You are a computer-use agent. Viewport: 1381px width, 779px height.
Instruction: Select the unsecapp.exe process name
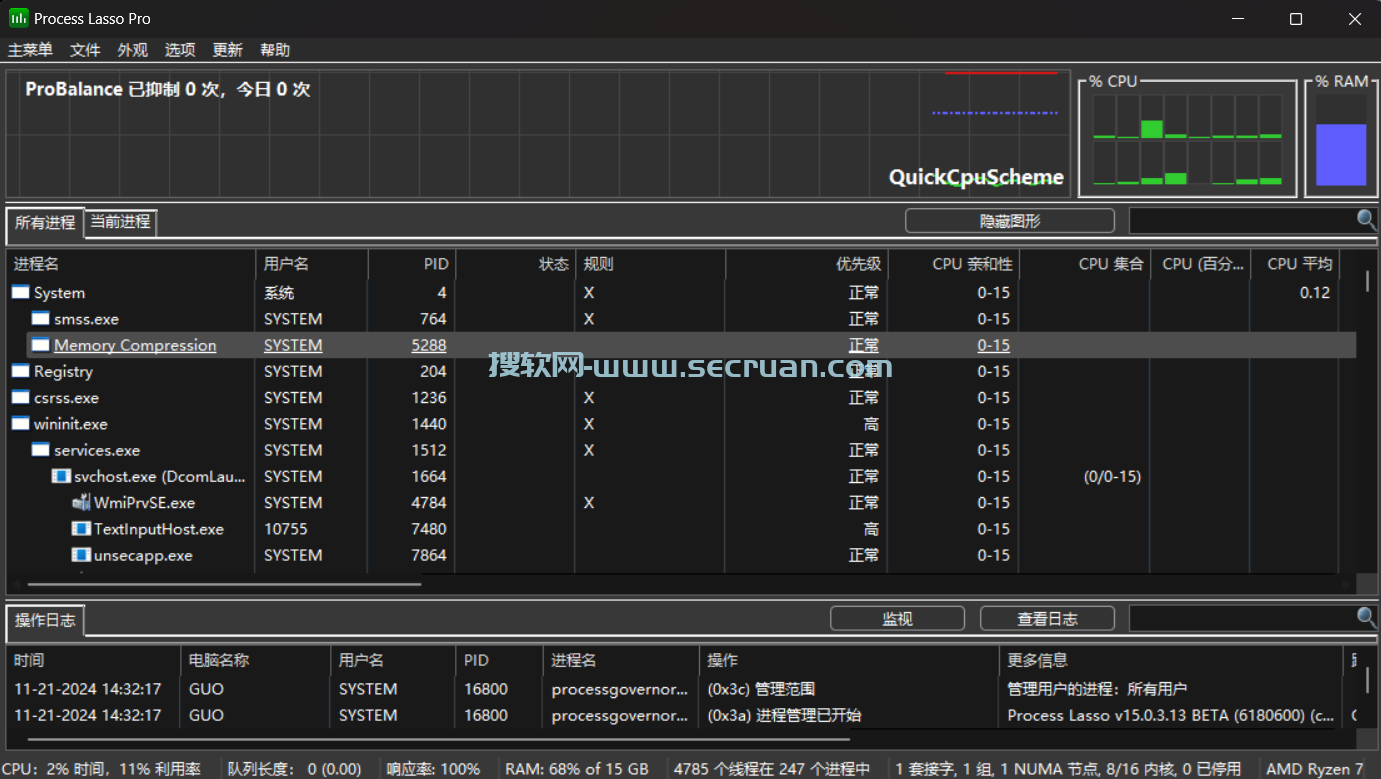point(143,555)
